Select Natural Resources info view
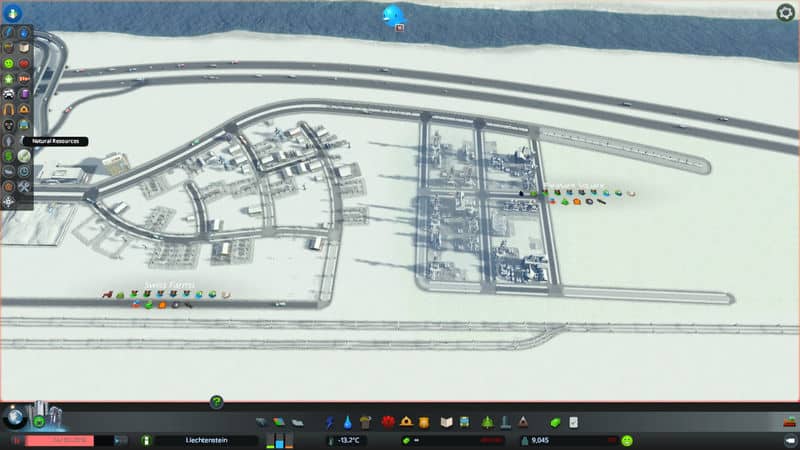 click(23, 156)
